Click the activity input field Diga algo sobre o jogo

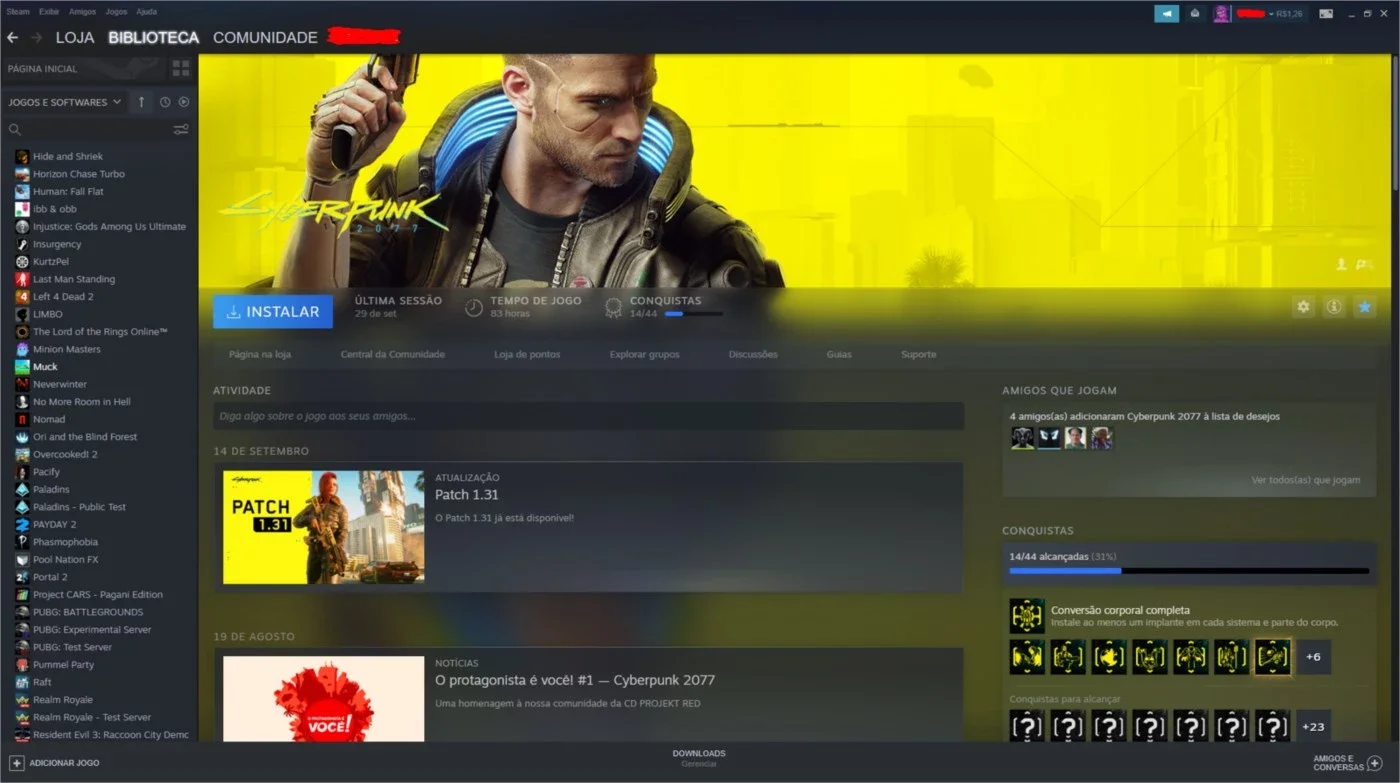(588, 416)
